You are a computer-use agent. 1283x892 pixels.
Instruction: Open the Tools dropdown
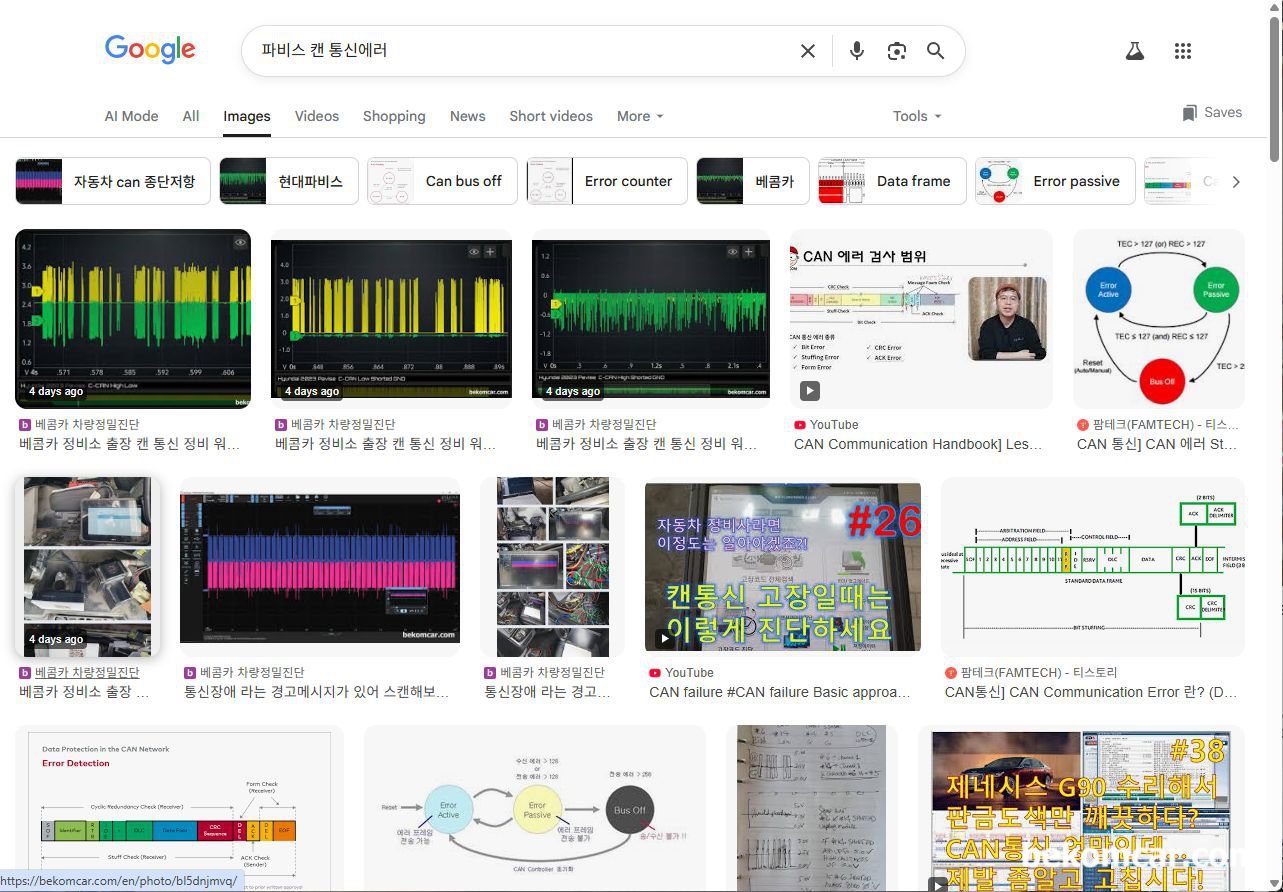coord(915,116)
